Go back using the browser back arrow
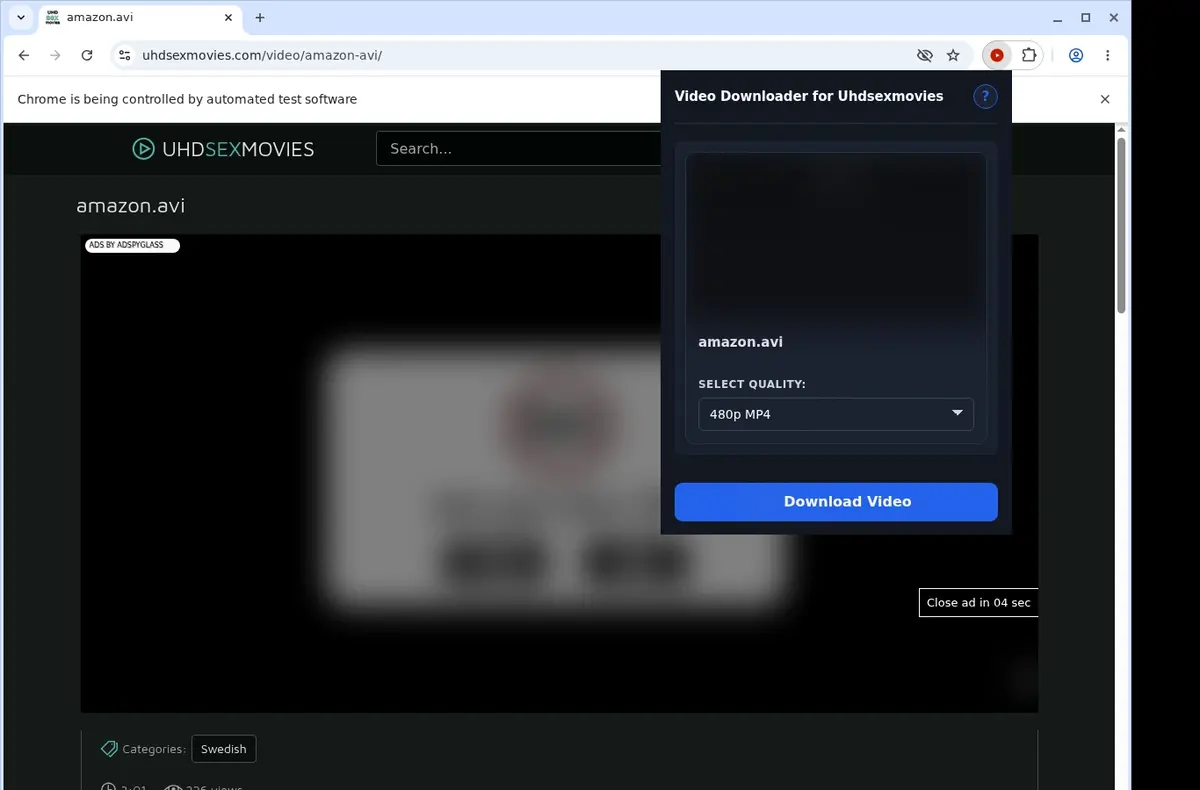The image size is (1200, 790). [x=24, y=56]
